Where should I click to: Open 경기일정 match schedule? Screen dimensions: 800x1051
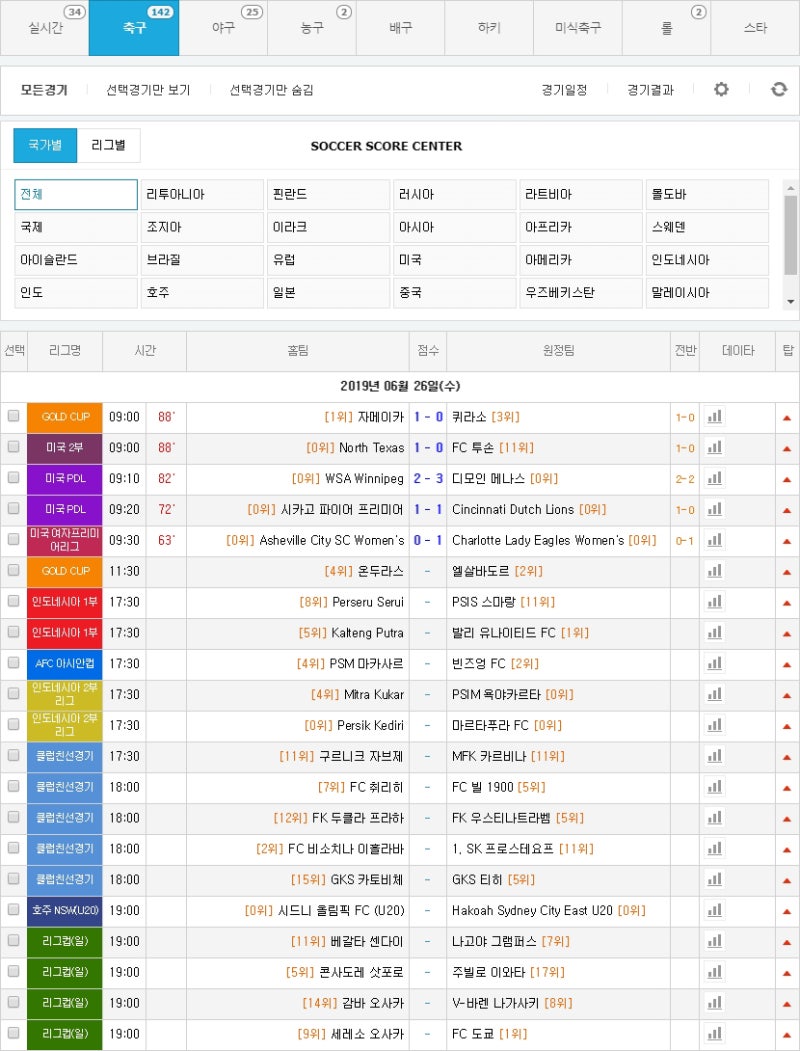point(564,90)
